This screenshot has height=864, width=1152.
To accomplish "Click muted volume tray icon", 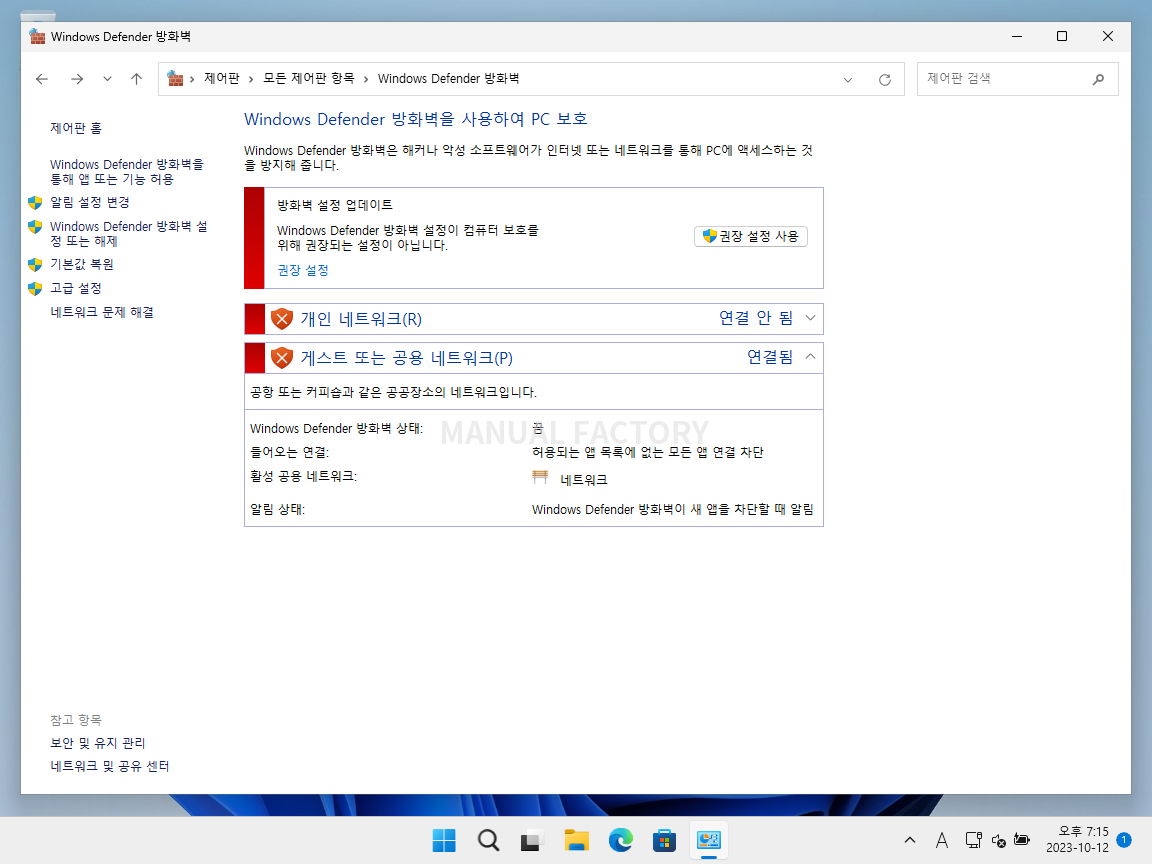I will pyautogui.click(x=998, y=840).
